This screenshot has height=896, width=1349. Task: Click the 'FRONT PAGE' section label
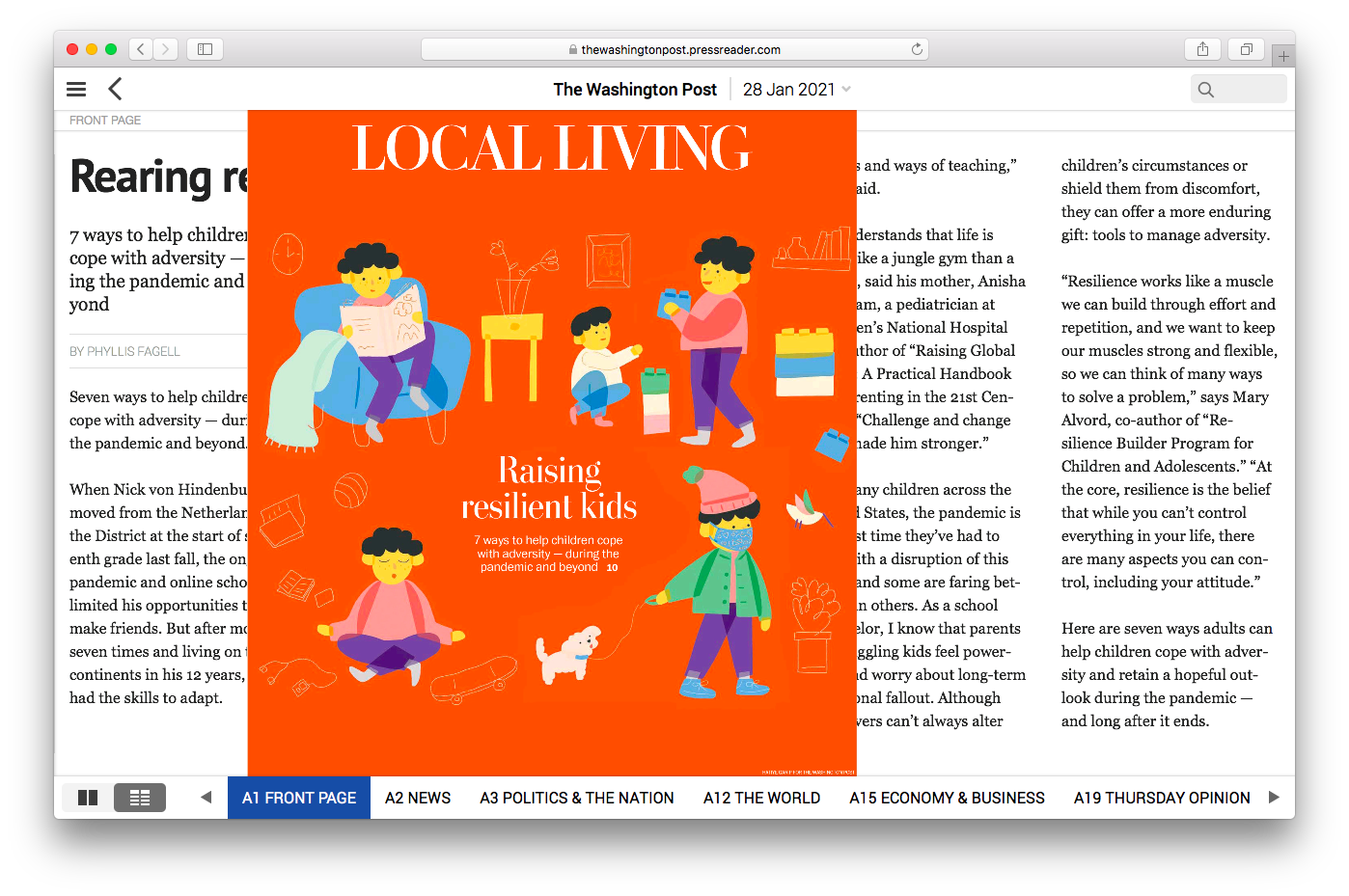[x=105, y=121]
